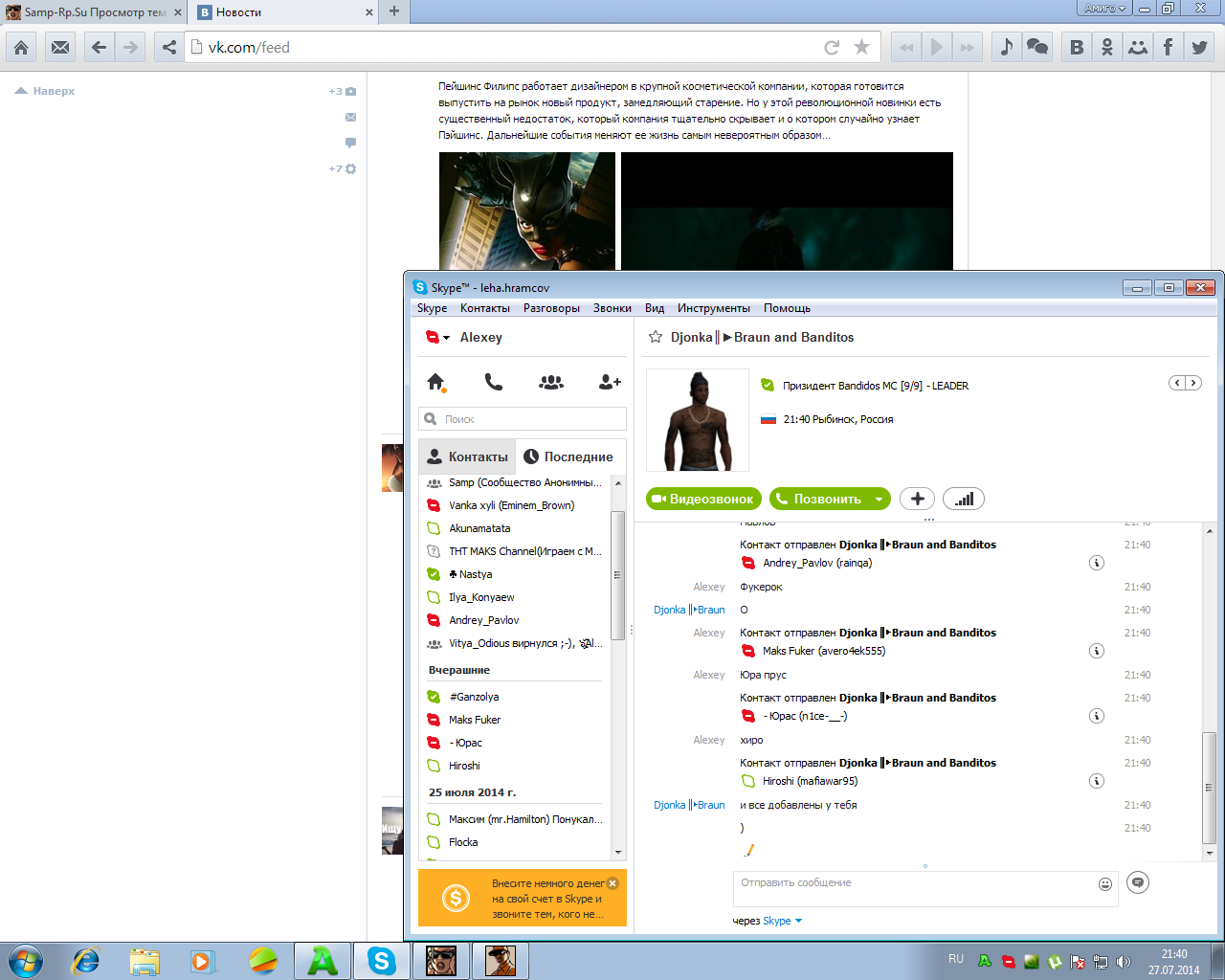This screenshot has width=1225, height=980.
Task: Open Alexey status dropdown
Action: [437, 337]
